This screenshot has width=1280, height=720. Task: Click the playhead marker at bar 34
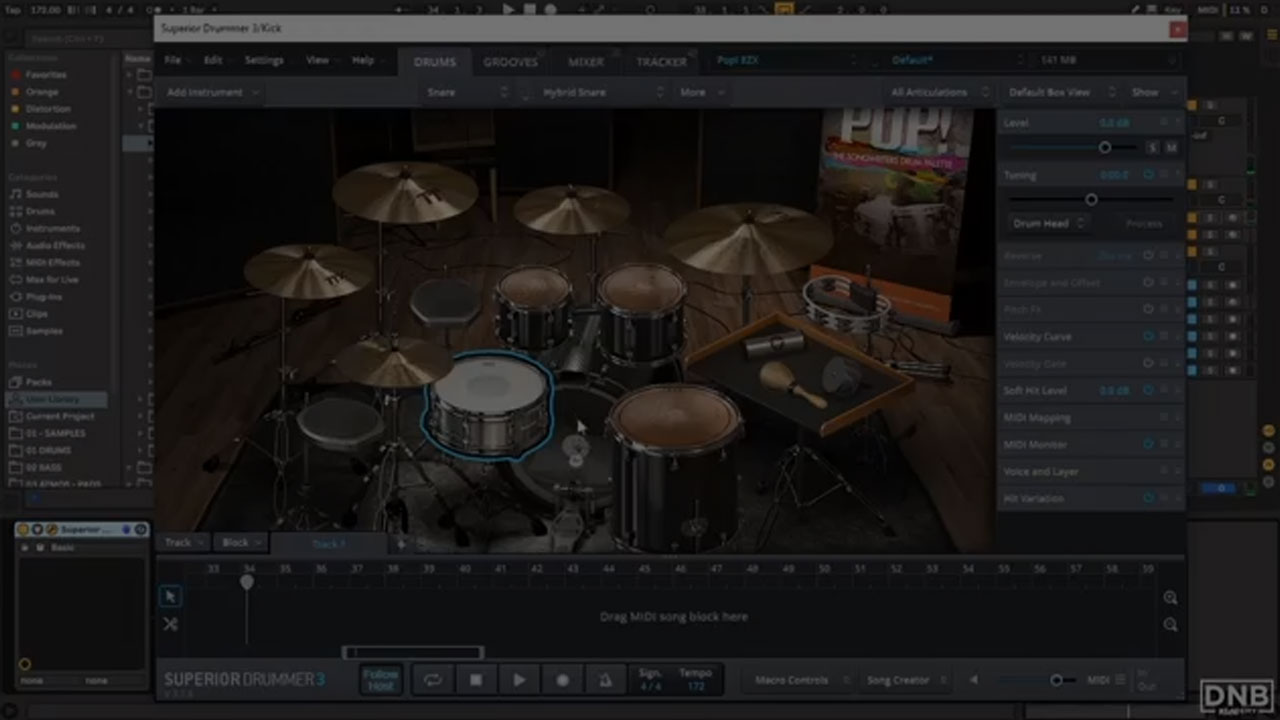[x=247, y=582]
